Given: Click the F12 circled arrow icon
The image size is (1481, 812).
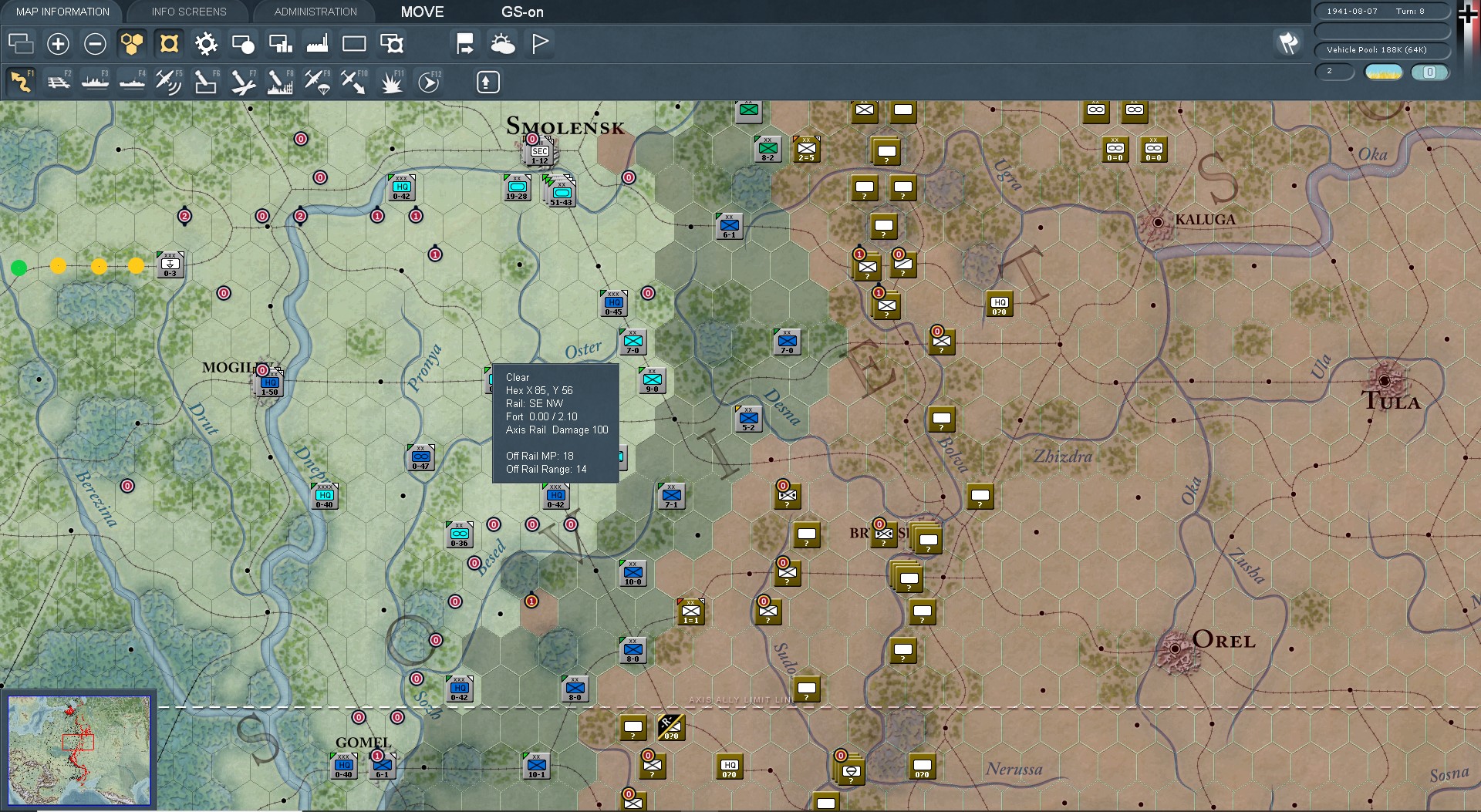Looking at the screenshot, I should (x=428, y=82).
